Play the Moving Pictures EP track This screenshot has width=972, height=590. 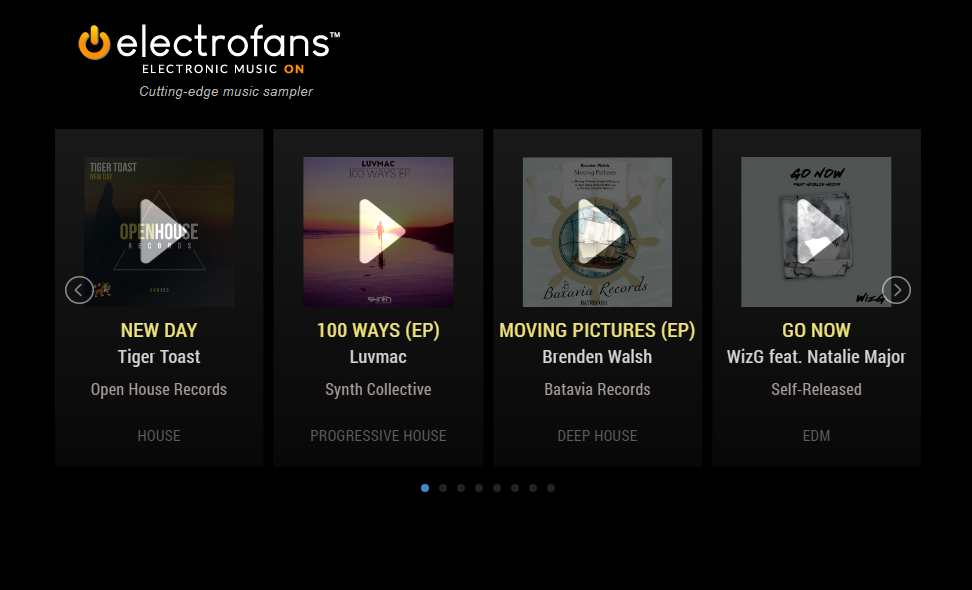coord(597,232)
